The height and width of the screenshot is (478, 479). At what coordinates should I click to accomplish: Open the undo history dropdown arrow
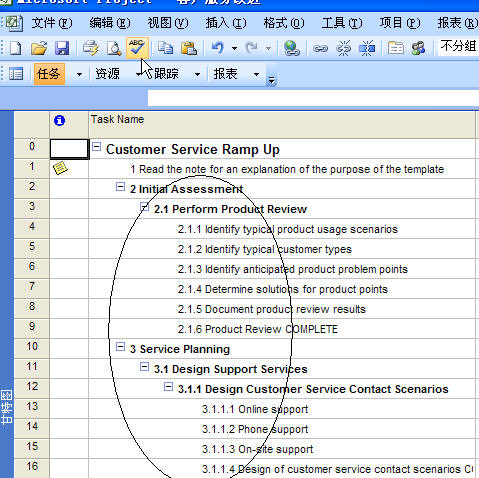[235, 49]
